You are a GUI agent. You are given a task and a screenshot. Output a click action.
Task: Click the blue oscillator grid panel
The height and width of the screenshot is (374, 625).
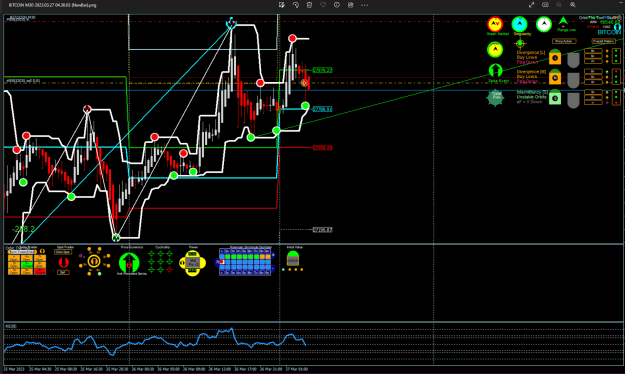(x=245, y=262)
